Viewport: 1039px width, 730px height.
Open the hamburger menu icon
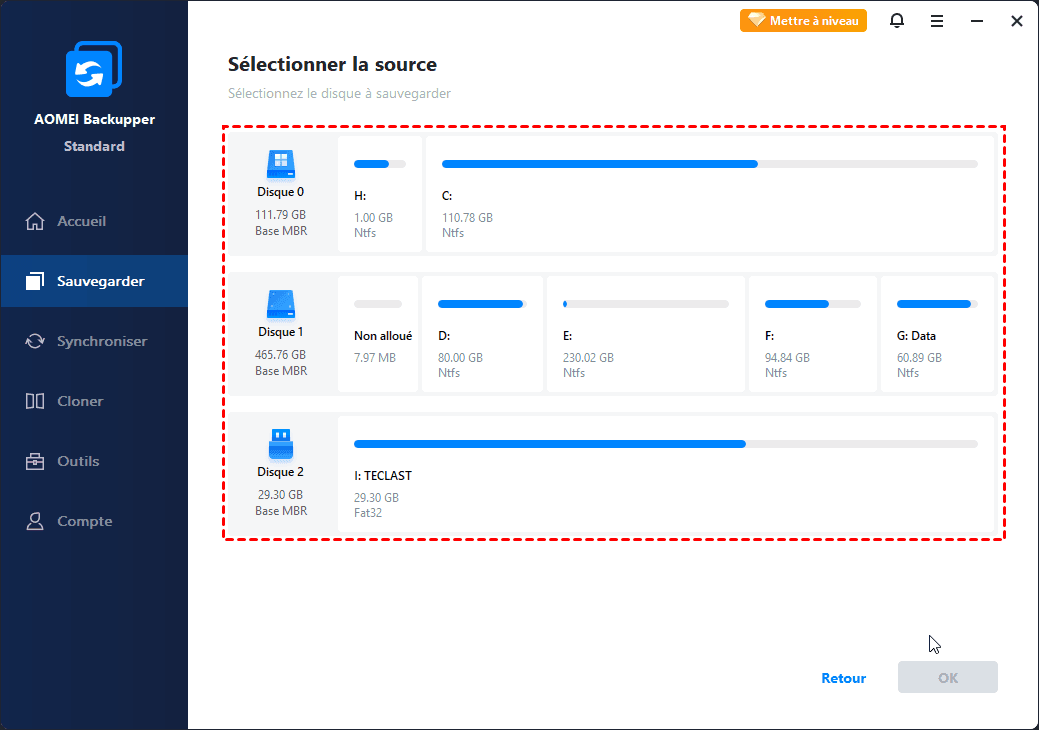[x=936, y=21]
